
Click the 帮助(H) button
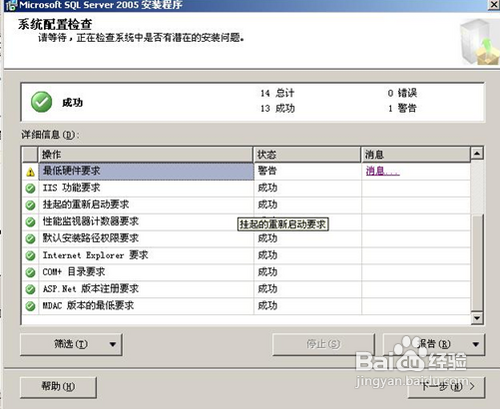(x=58, y=387)
